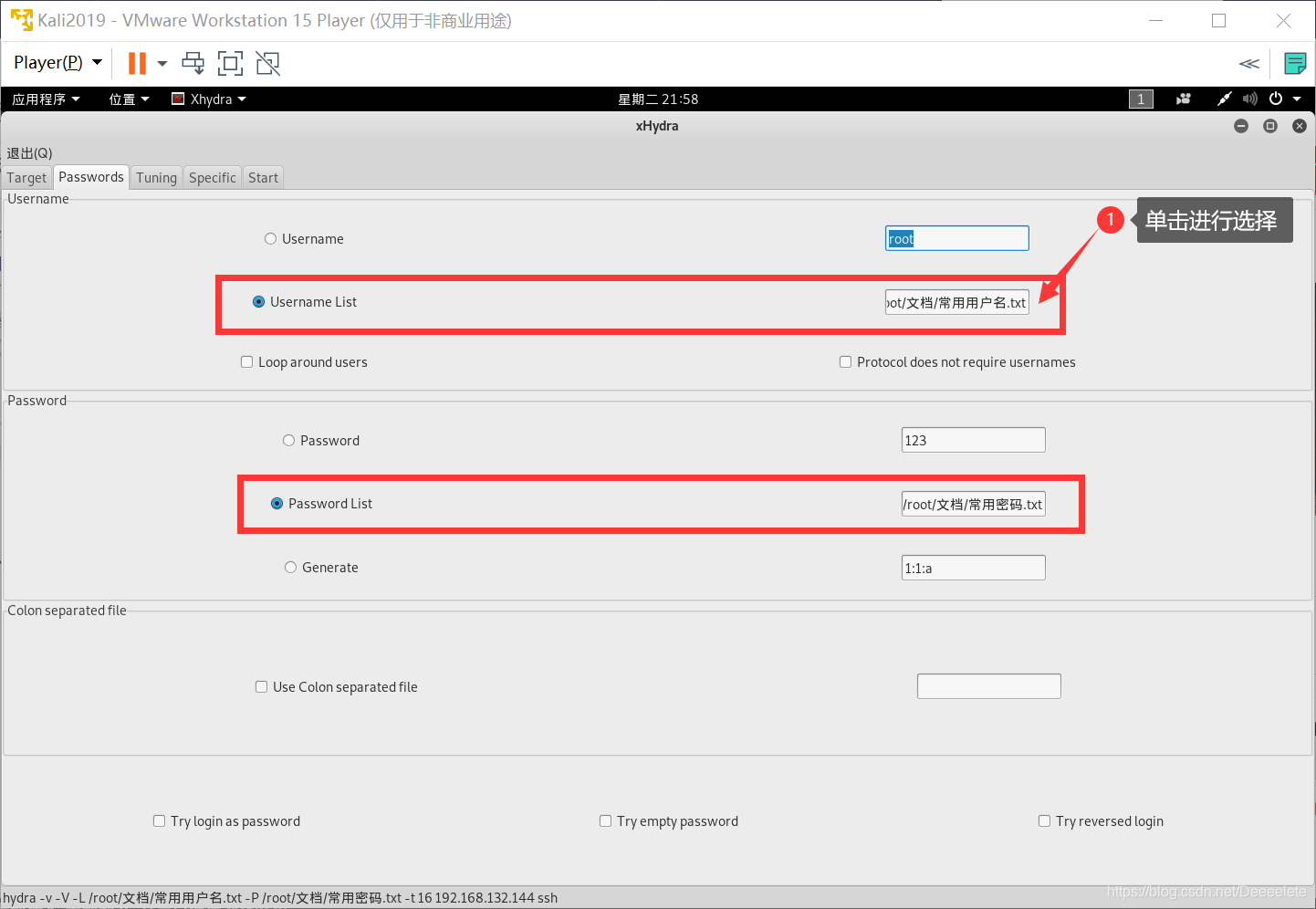This screenshot has width=1316, height=909.
Task: Enter VMware full screen mode
Action: [x=230, y=63]
